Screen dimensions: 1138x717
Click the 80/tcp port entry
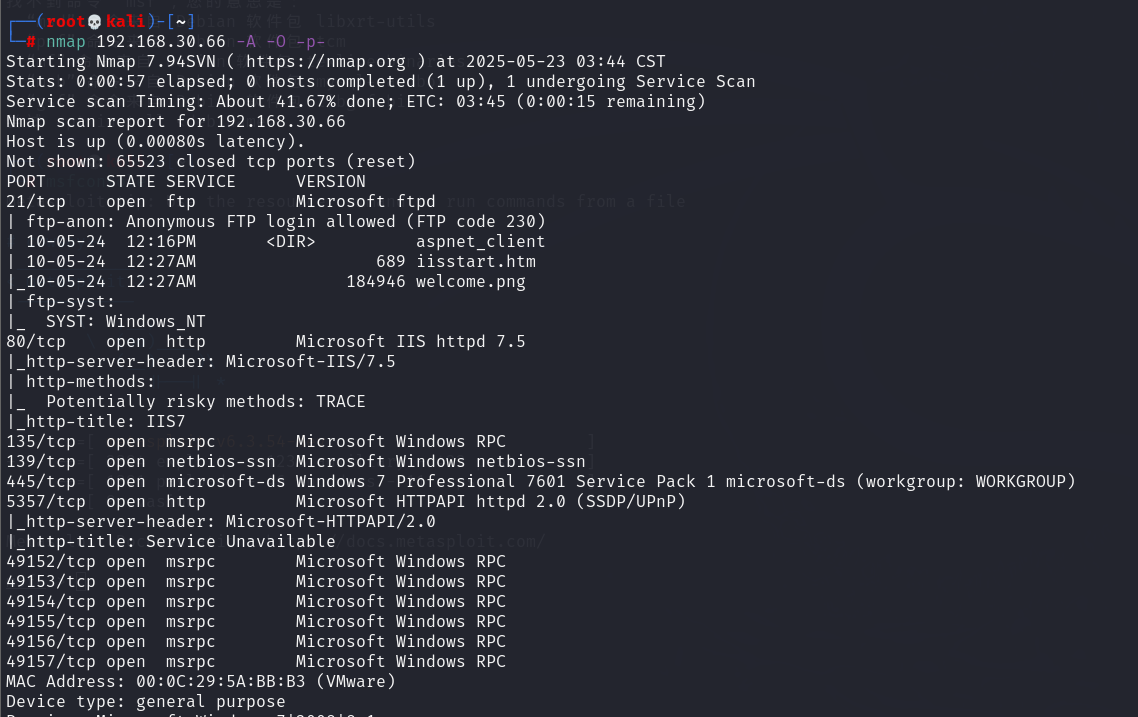pyautogui.click(x=36, y=341)
